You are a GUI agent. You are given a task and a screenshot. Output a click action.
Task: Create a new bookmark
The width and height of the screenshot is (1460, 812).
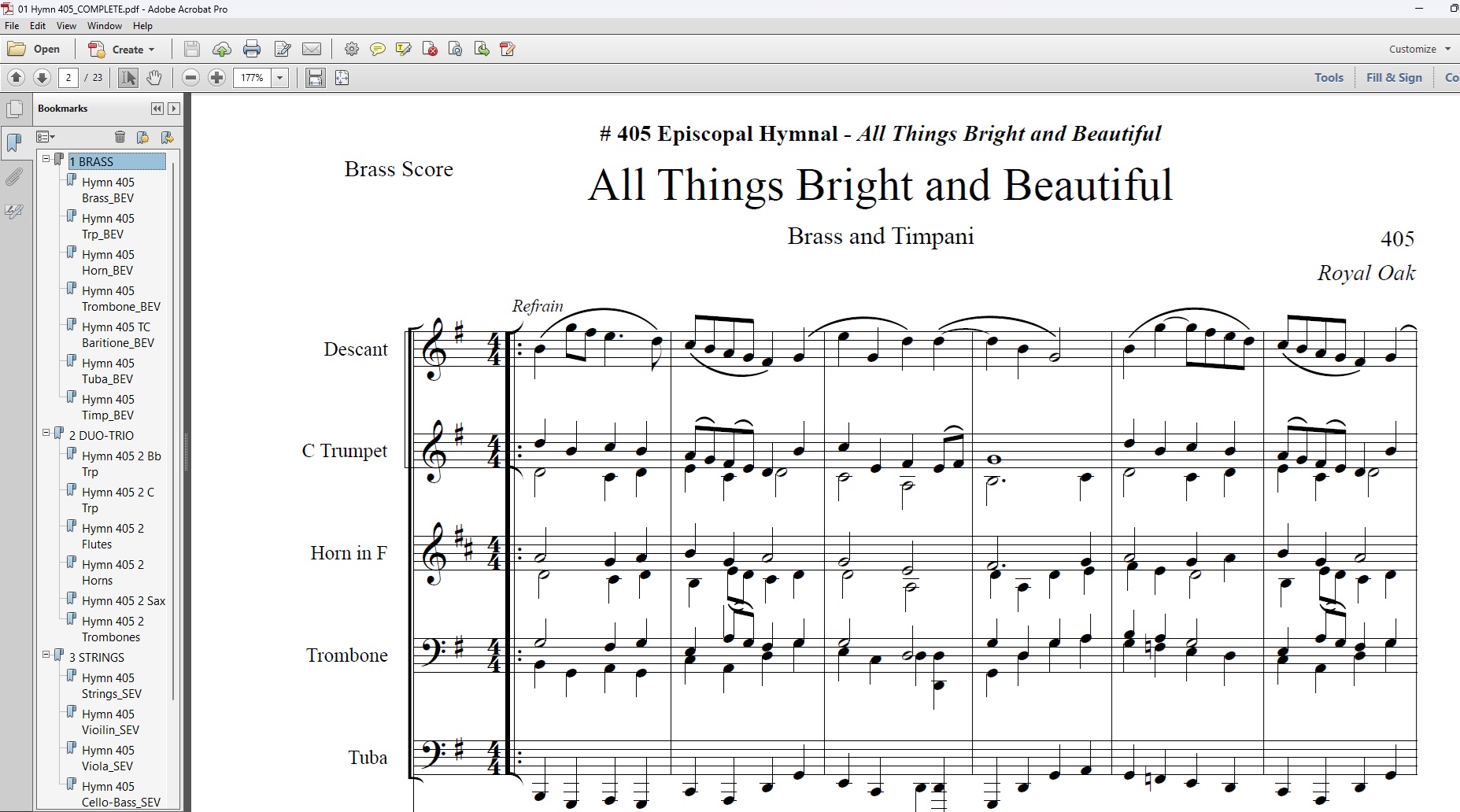click(x=143, y=137)
